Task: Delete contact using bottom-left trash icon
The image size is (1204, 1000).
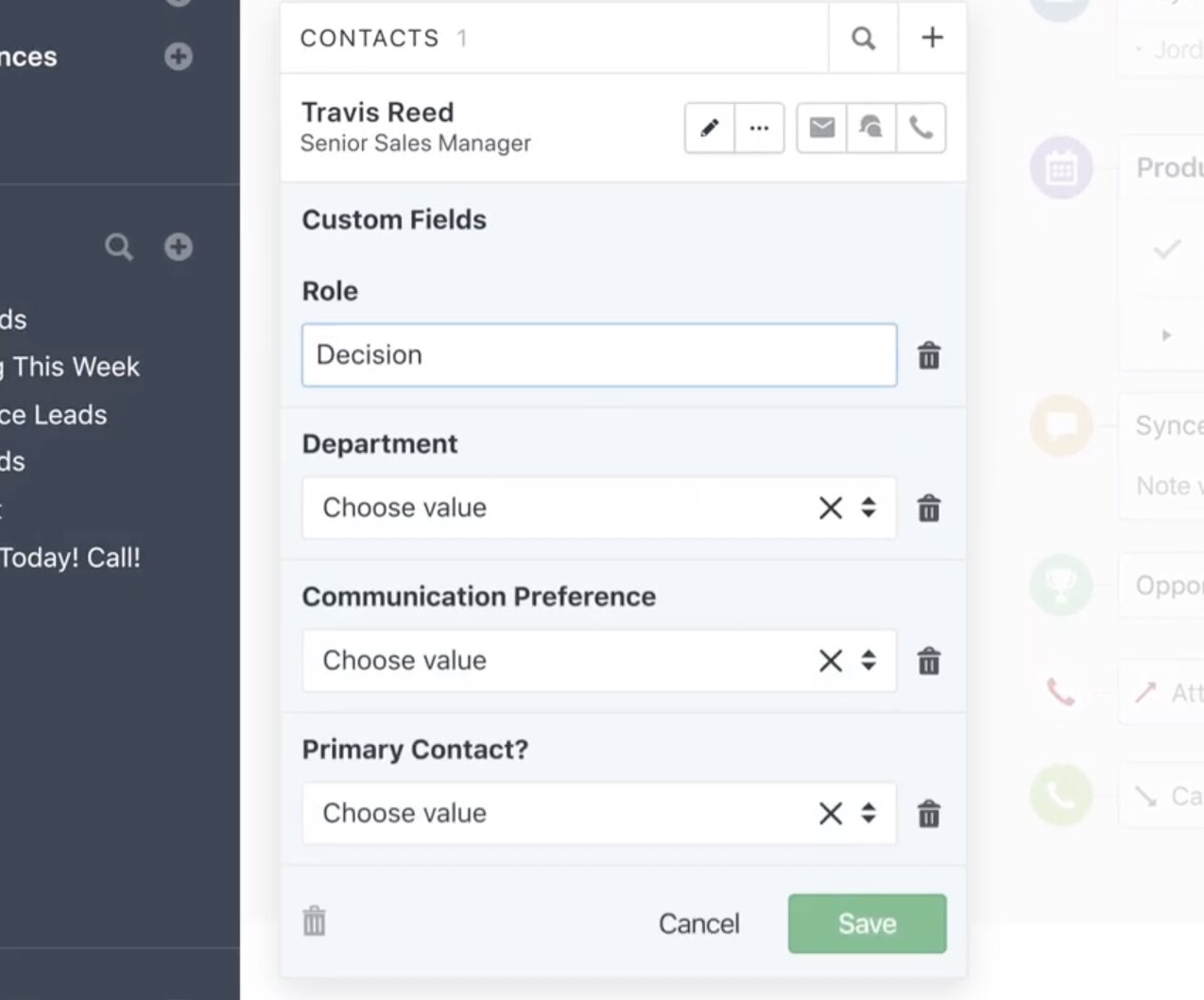Action: pos(314,921)
